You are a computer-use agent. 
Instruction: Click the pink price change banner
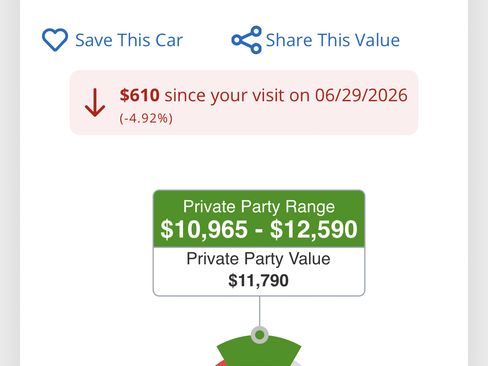tap(244, 102)
